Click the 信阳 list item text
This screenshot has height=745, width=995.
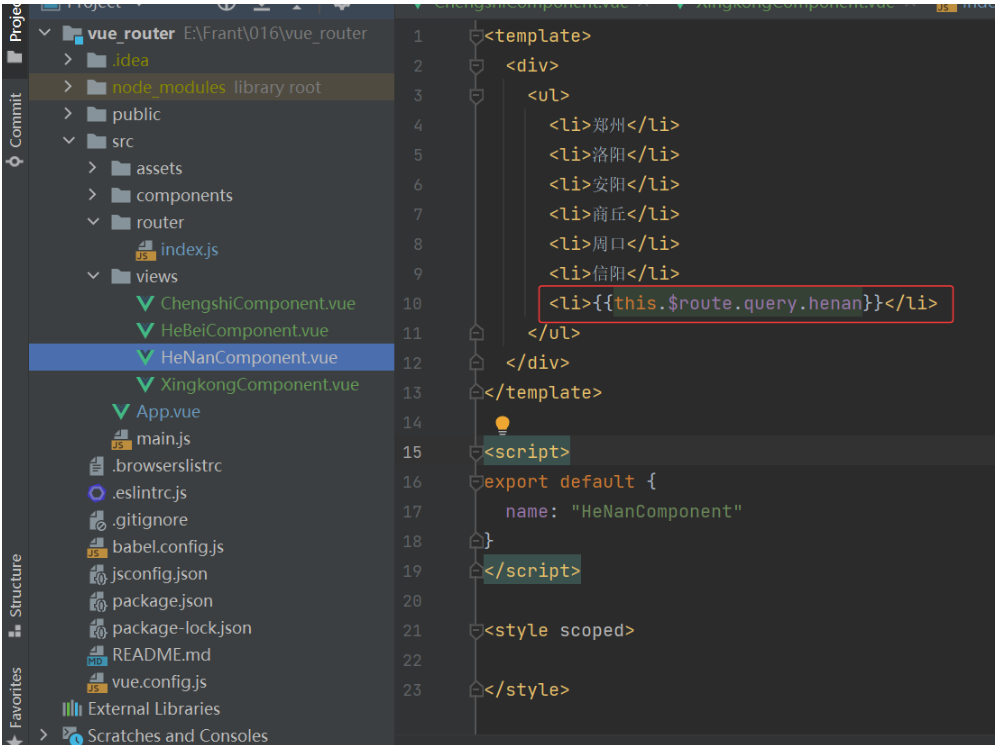tap(609, 274)
